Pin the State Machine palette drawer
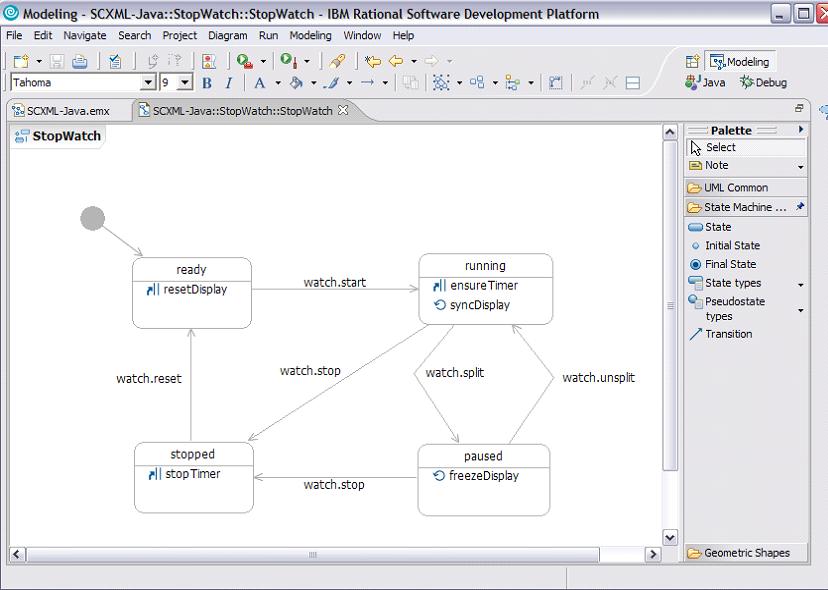Viewport: 828px width, 590px height. click(x=799, y=207)
